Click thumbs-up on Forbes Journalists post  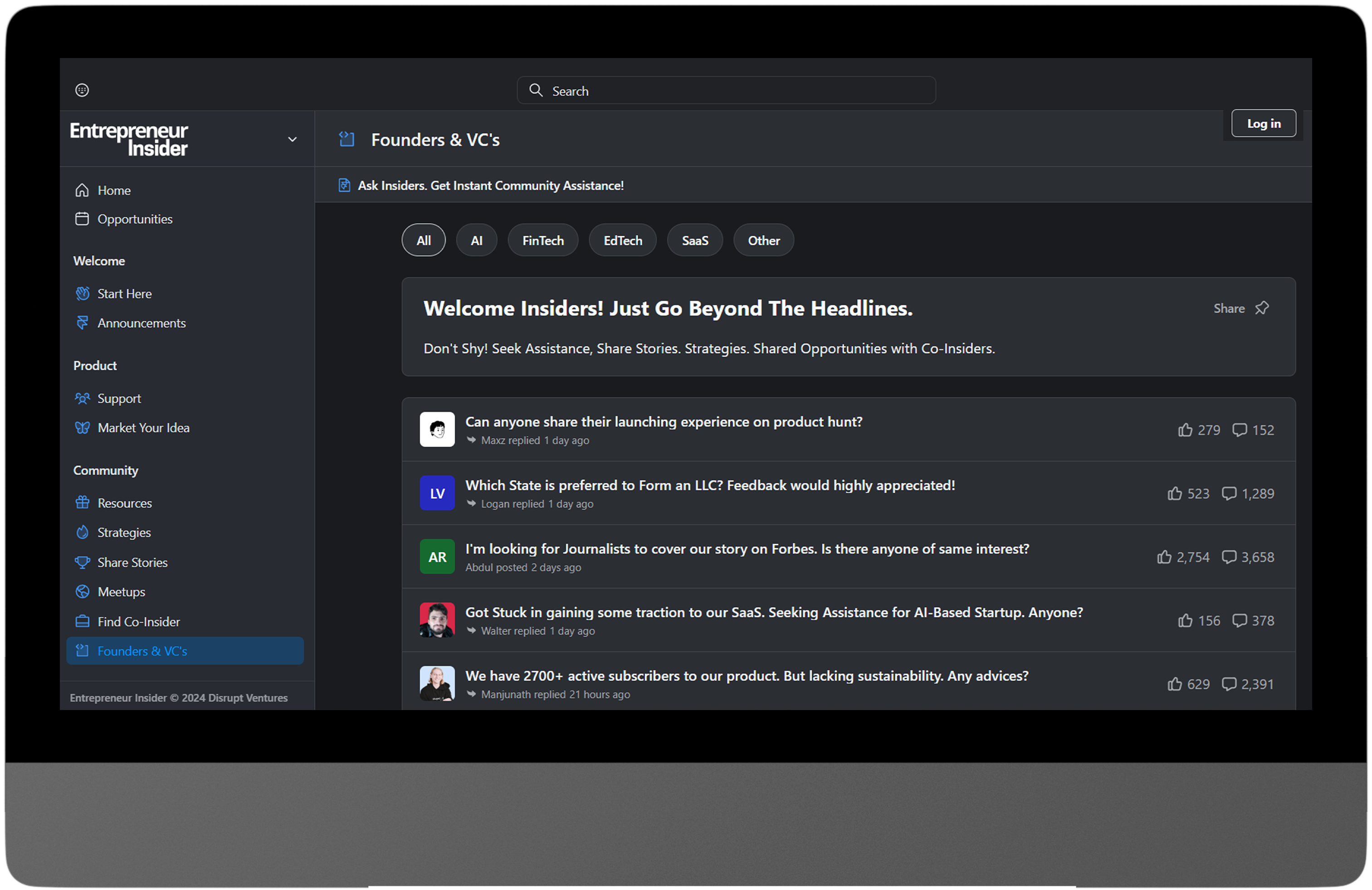point(1164,557)
